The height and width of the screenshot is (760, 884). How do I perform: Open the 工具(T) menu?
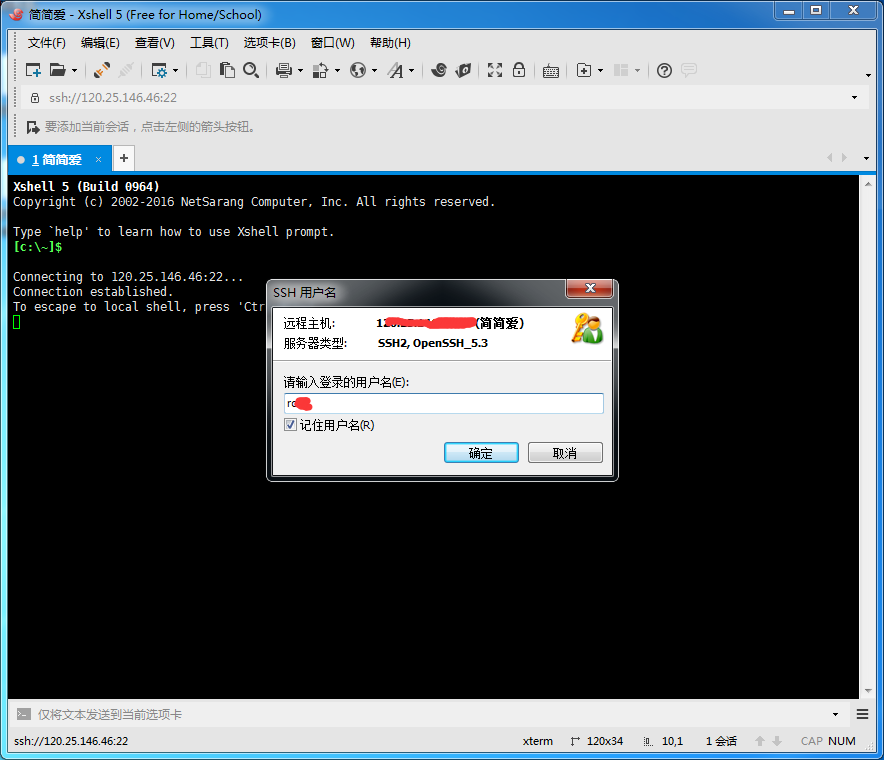(209, 43)
